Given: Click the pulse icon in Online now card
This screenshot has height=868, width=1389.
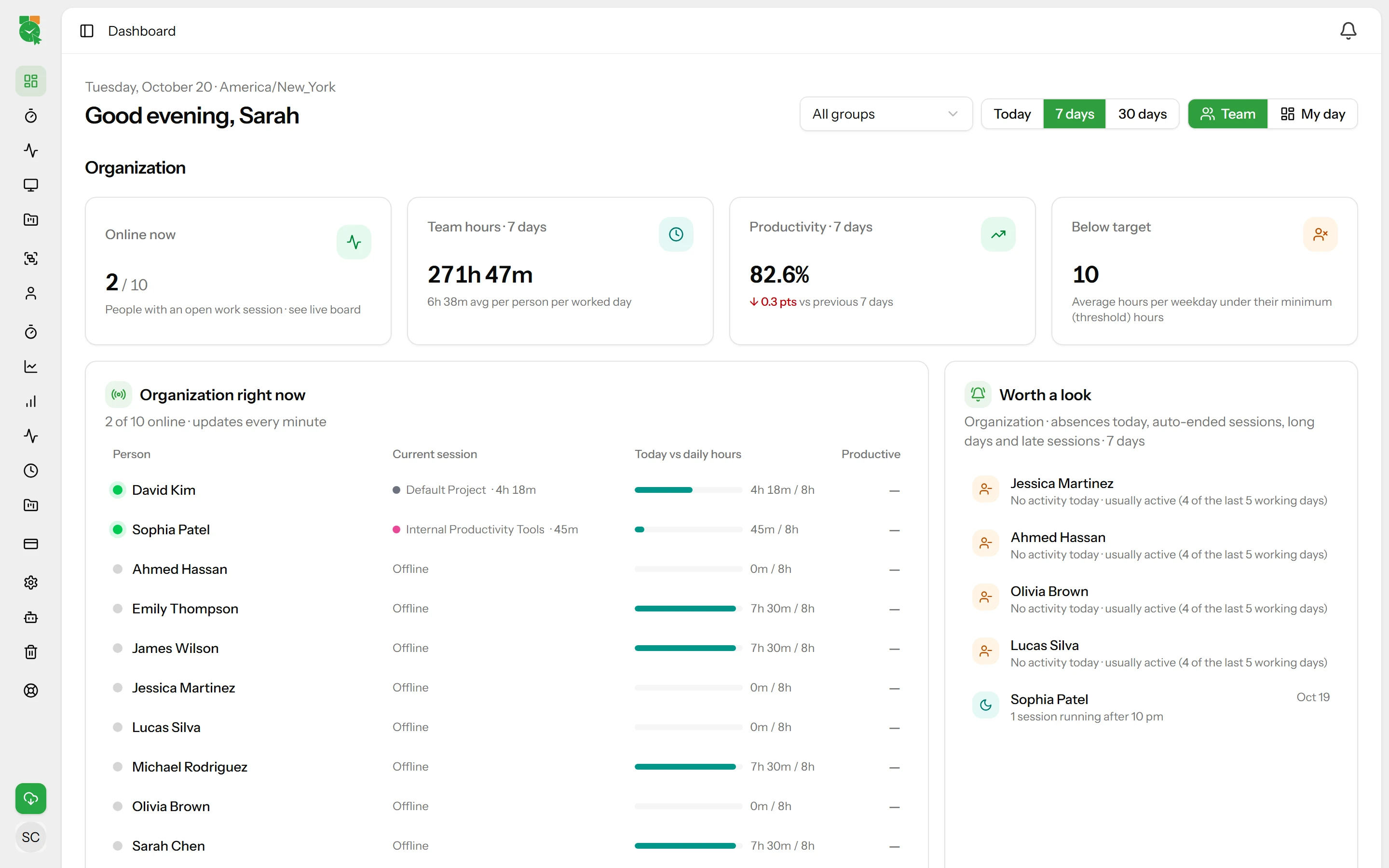Looking at the screenshot, I should click(354, 242).
